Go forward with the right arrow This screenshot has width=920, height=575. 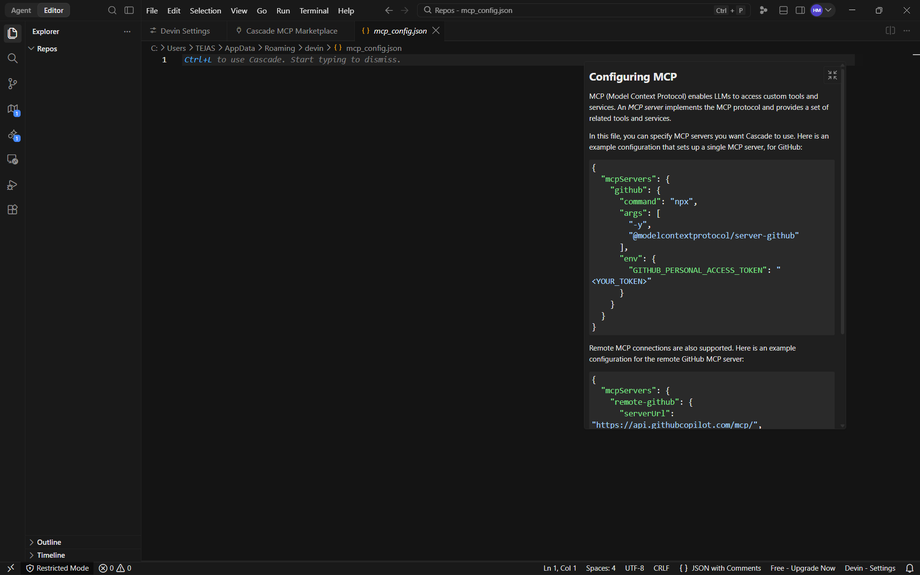pos(404,11)
